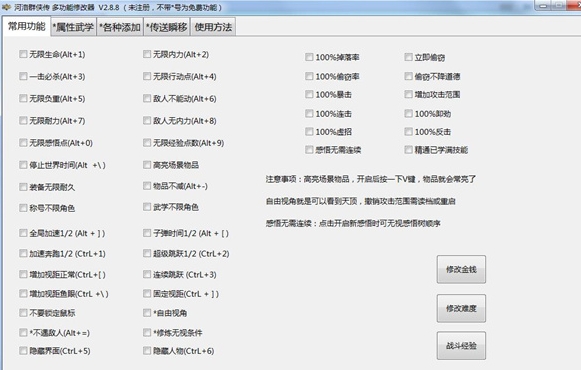Check 停止世界时间 option
The image size is (581, 370).
23,165
